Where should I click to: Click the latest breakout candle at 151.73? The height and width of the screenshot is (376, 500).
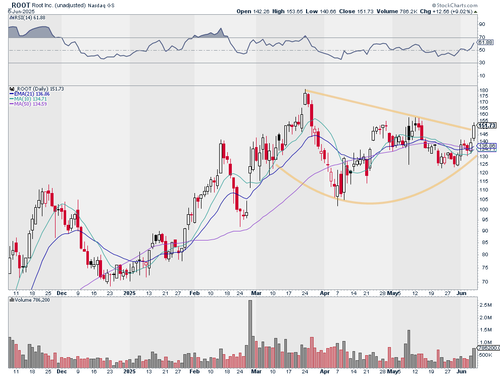pyautogui.click(x=474, y=132)
